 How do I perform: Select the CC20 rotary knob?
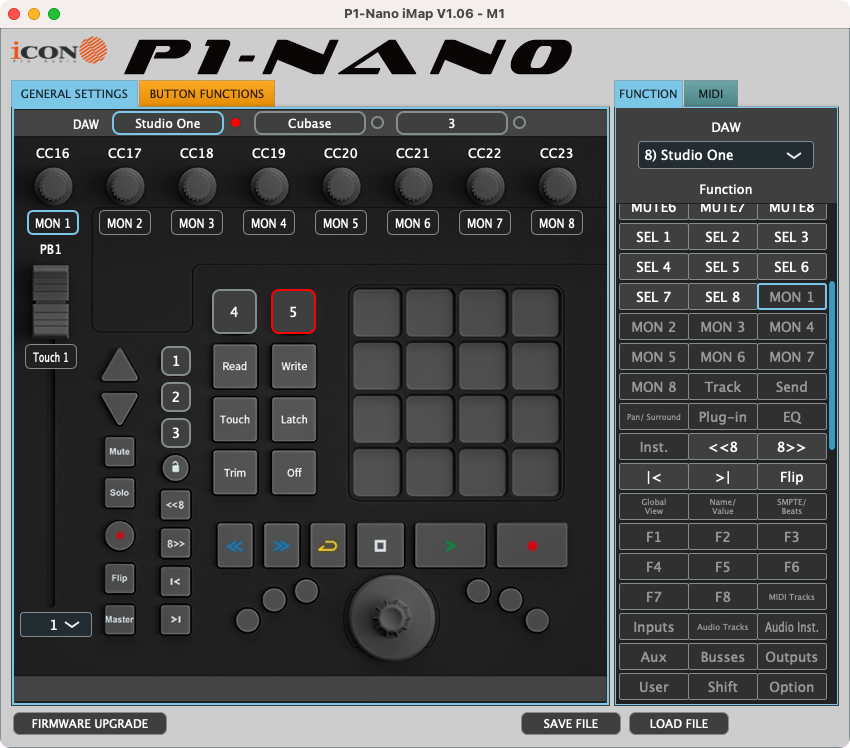pos(341,186)
